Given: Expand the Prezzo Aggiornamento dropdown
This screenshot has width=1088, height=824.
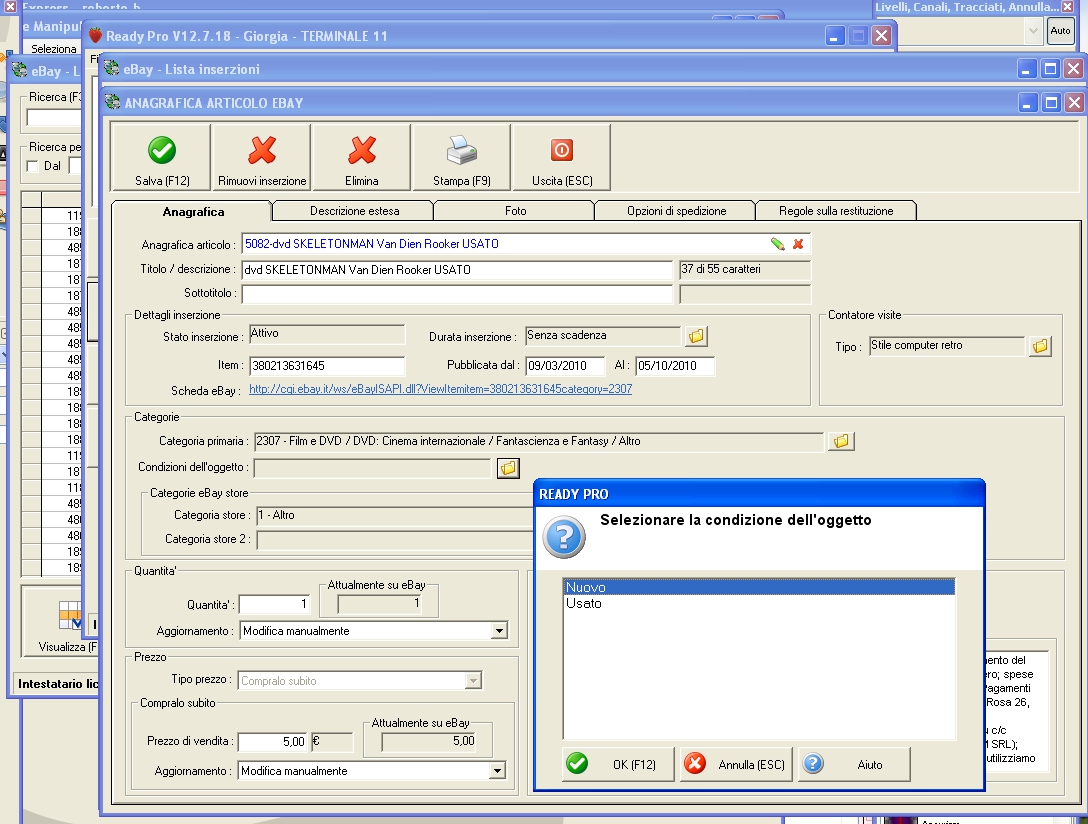Looking at the screenshot, I should (x=497, y=771).
